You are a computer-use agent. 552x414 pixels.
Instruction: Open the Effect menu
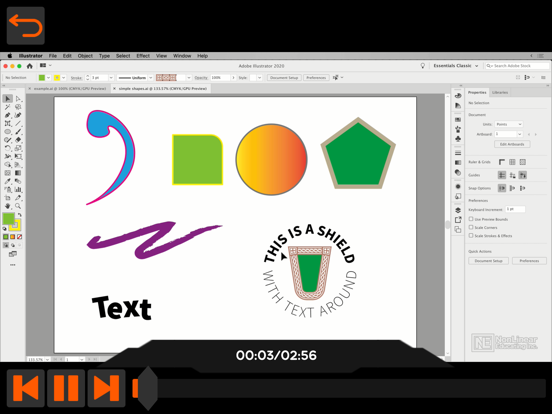click(143, 56)
